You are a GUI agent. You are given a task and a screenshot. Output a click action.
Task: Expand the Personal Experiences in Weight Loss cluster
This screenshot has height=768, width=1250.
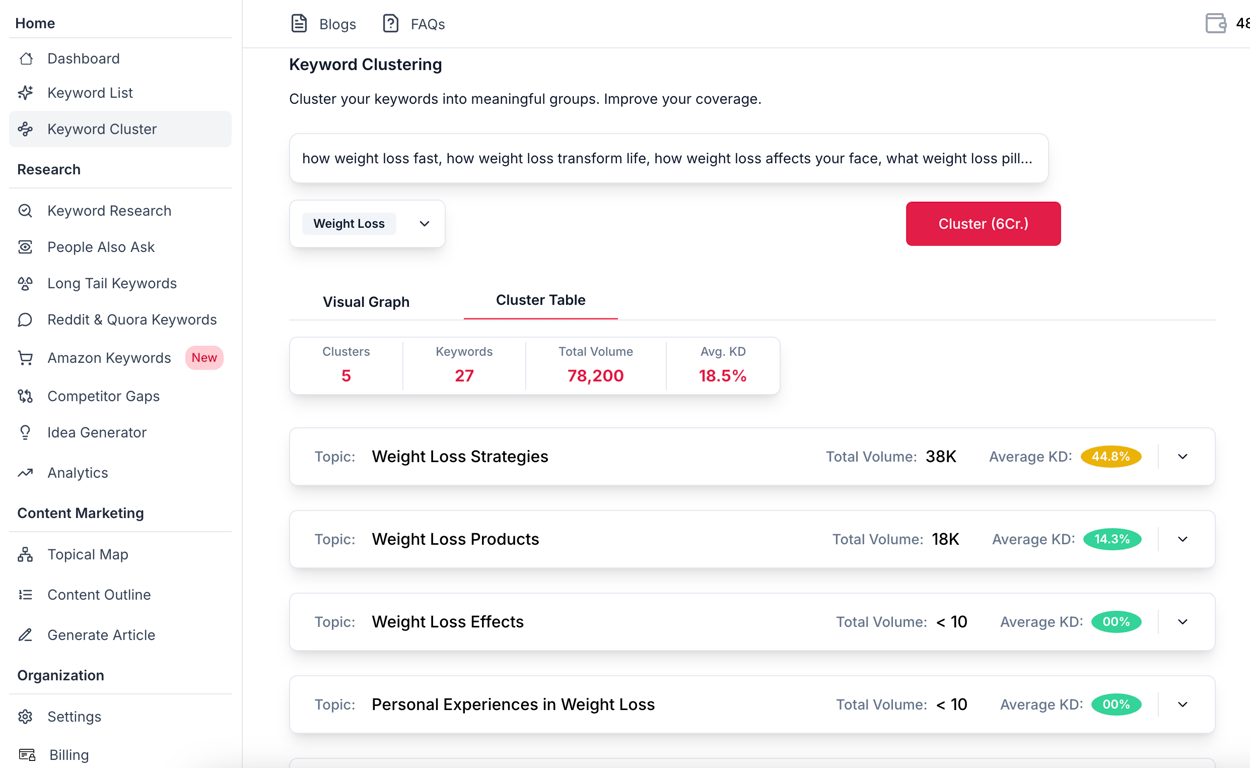tap(1182, 704)
